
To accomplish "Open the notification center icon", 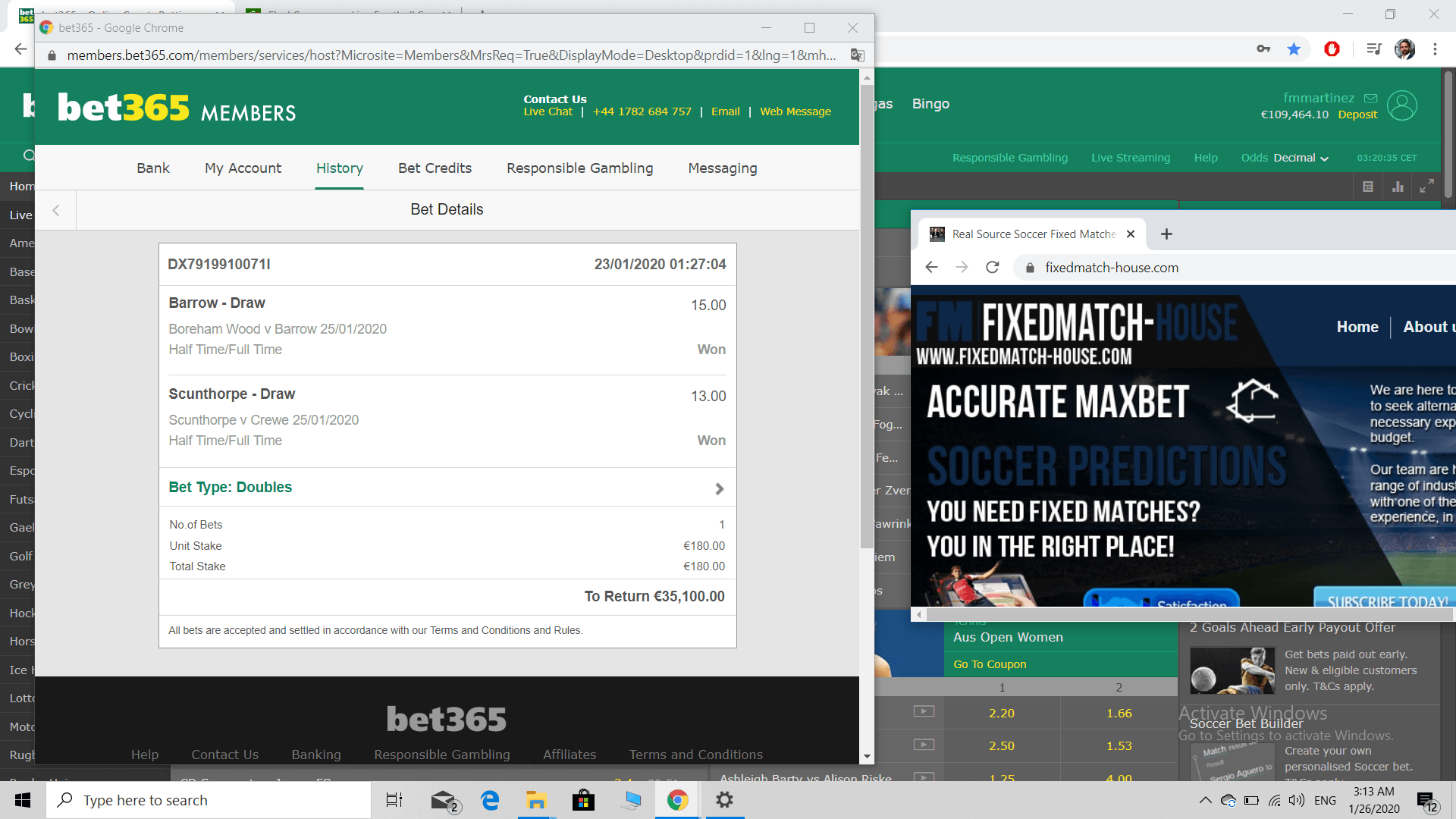I will [1427, 801].
